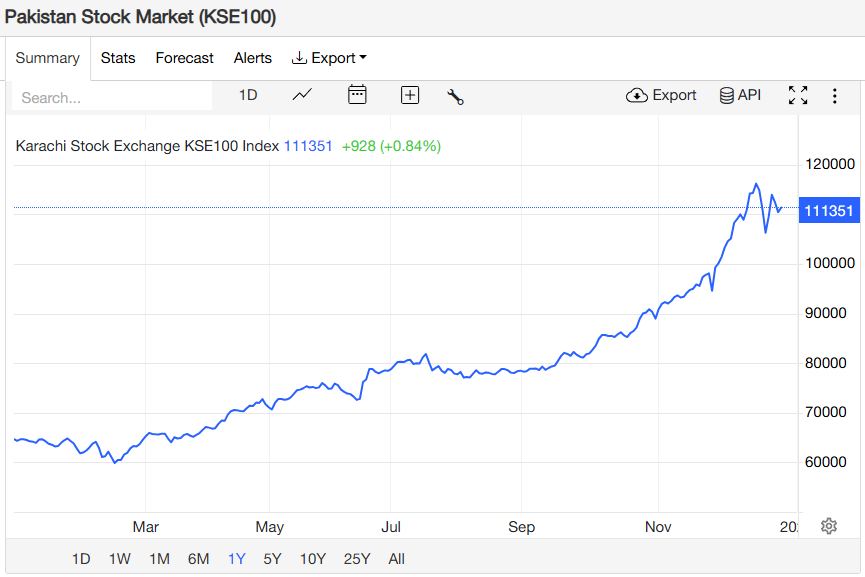Select the 6M time range
The height and width of the screenshot is (577, 865).
[x=198, y=559]
